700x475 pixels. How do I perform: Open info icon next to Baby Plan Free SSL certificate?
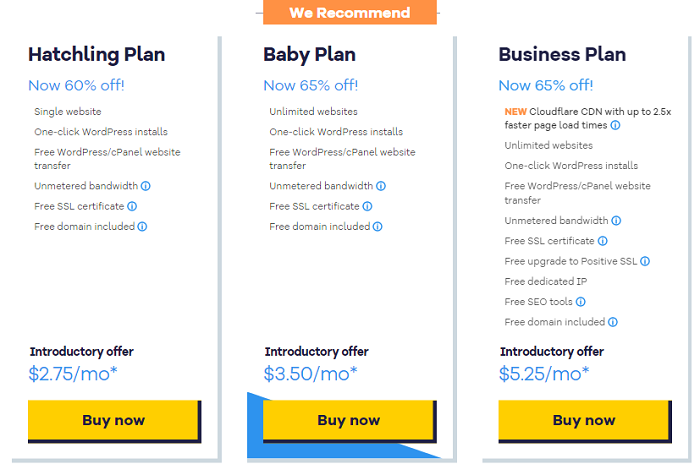tap(367, 206)
